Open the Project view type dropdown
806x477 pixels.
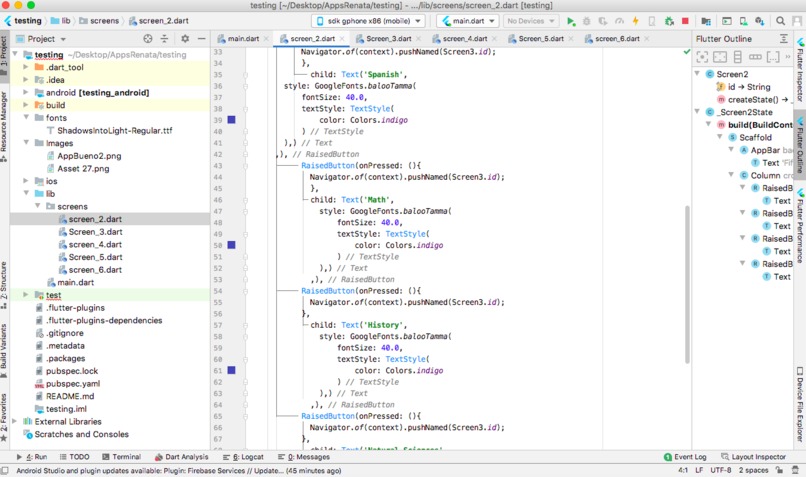point(41,39)
